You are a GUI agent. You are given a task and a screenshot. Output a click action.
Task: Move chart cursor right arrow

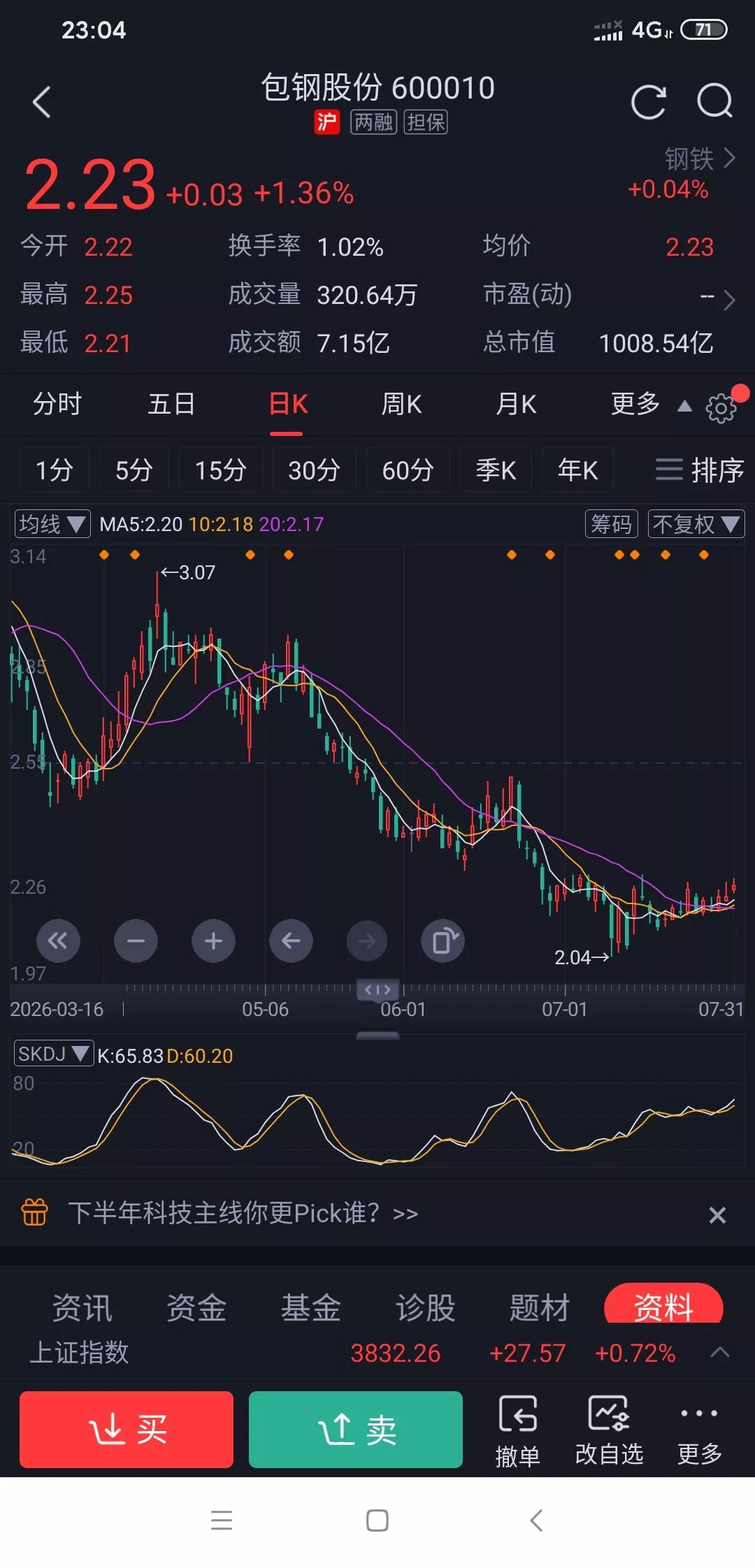[367, 941]
